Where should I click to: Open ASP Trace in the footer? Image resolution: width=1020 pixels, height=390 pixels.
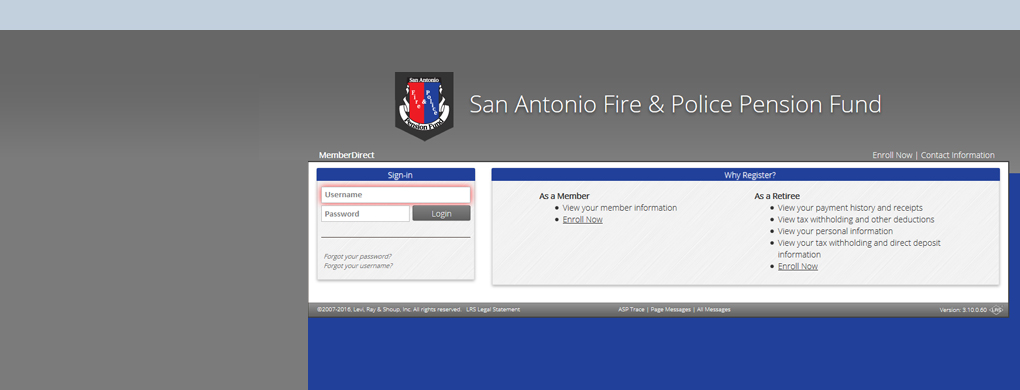point(632,309)
